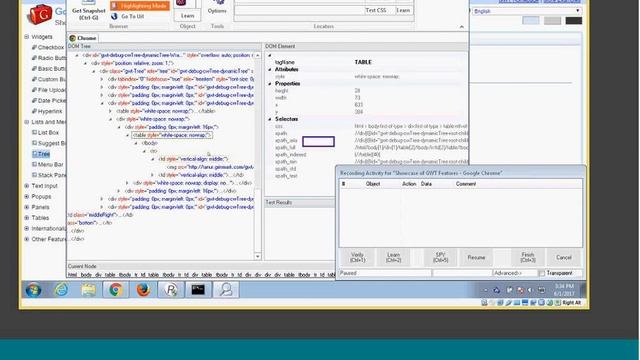
Task: Expand the Other Features section
Action: 27,239
